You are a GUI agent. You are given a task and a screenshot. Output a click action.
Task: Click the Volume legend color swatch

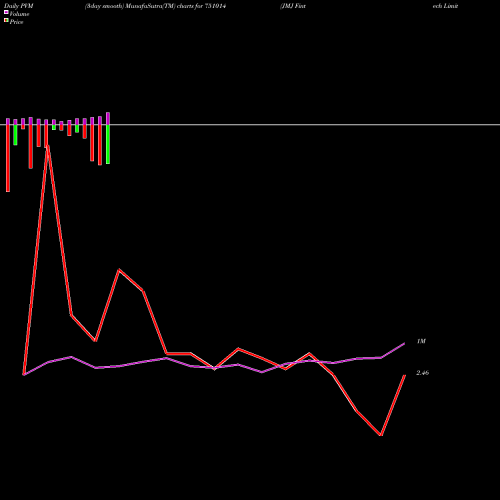(x=6, y=12)
